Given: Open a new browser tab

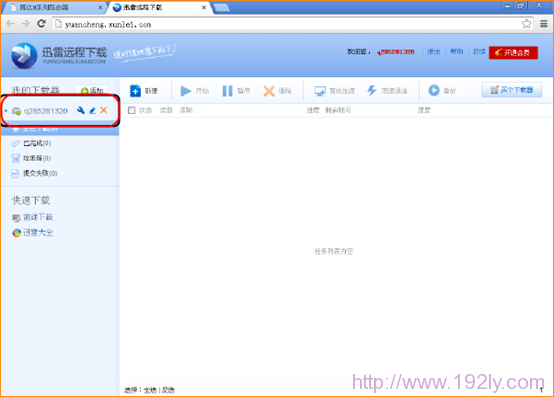Looking at the screenshot, I should point(222,7).
